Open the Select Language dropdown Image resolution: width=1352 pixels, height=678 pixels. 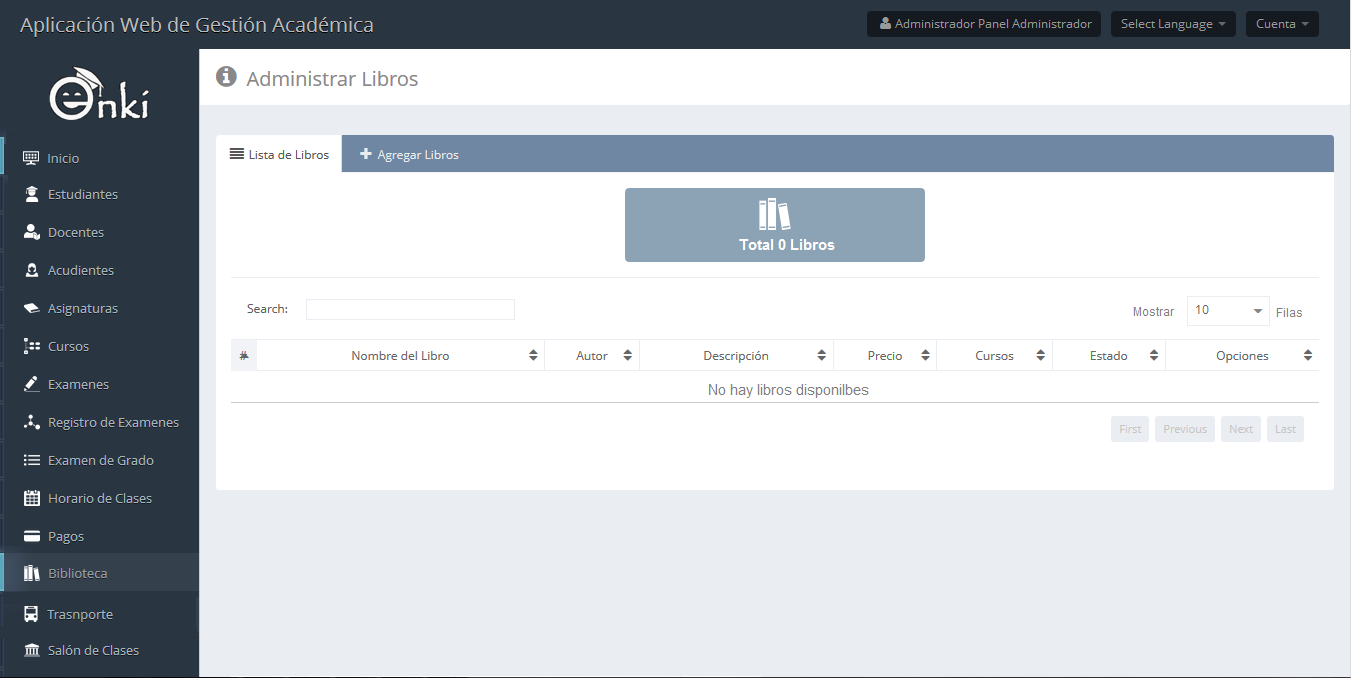click(1172, 24)
